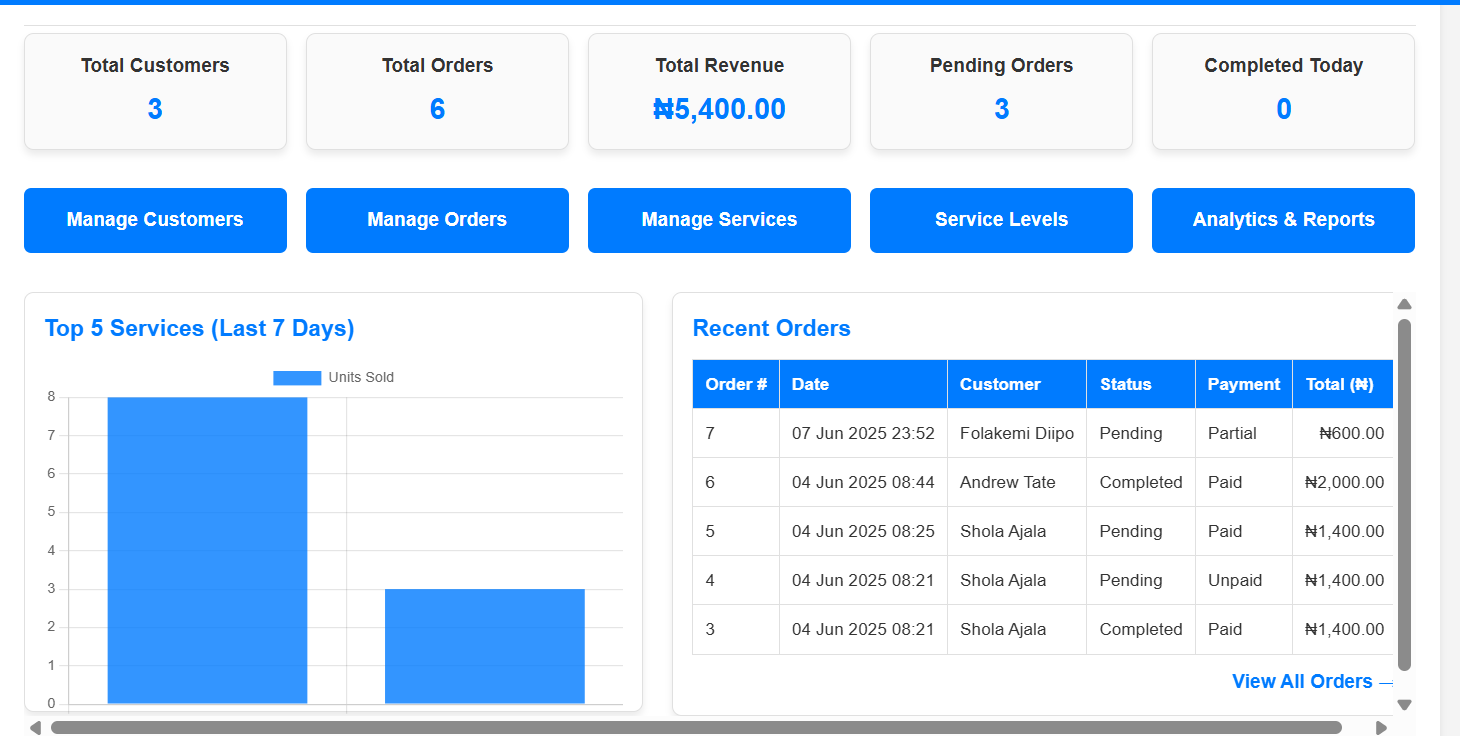This screenshot has height=736, width=1460.
Task: Open the Manage Customers section
Action: pos(155,220)
